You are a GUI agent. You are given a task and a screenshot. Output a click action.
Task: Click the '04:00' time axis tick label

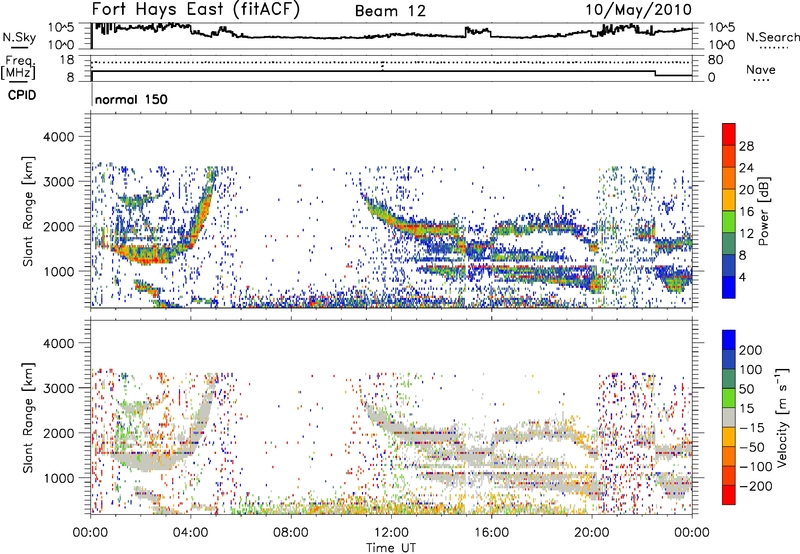click(191, 533)
